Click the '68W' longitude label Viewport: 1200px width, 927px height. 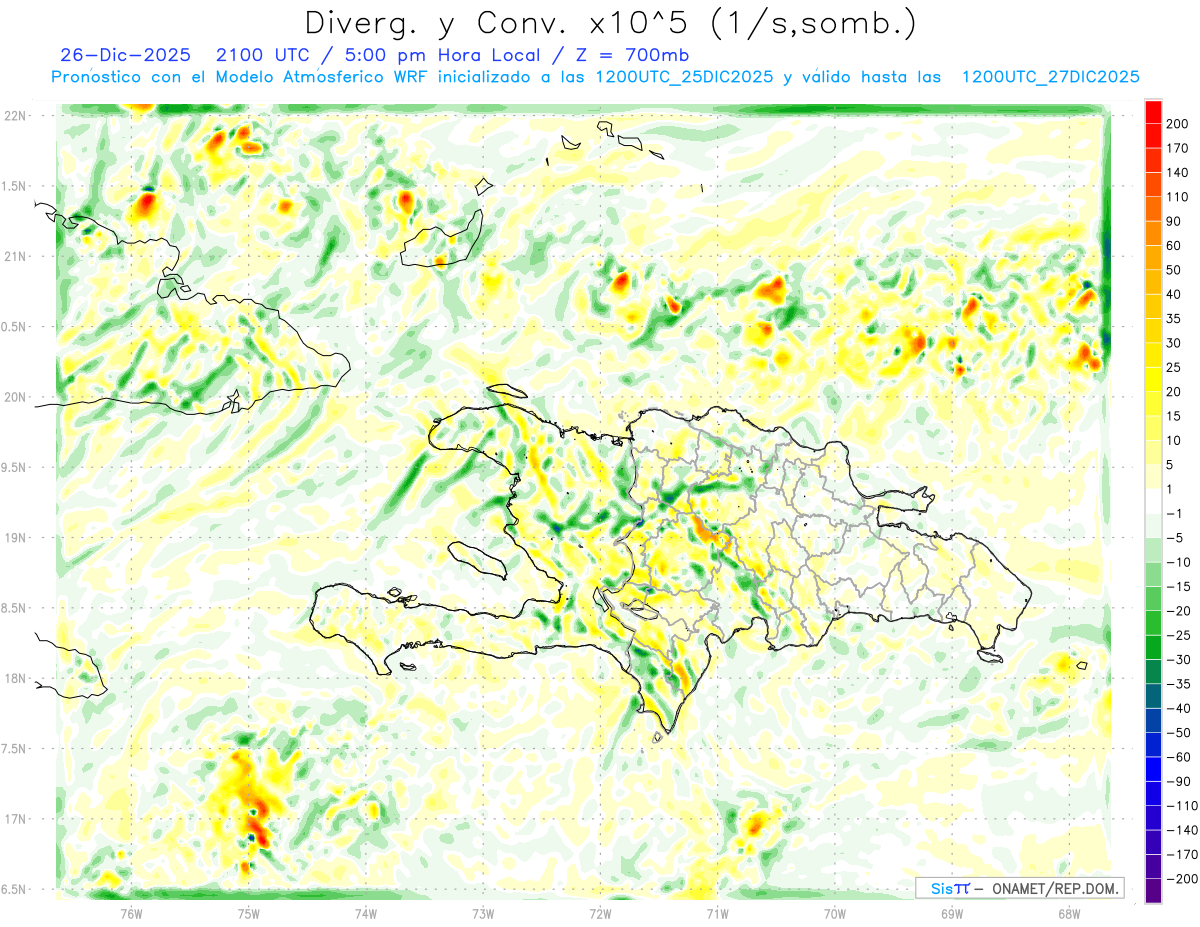pyautogui.click(x=1068, y=912)
